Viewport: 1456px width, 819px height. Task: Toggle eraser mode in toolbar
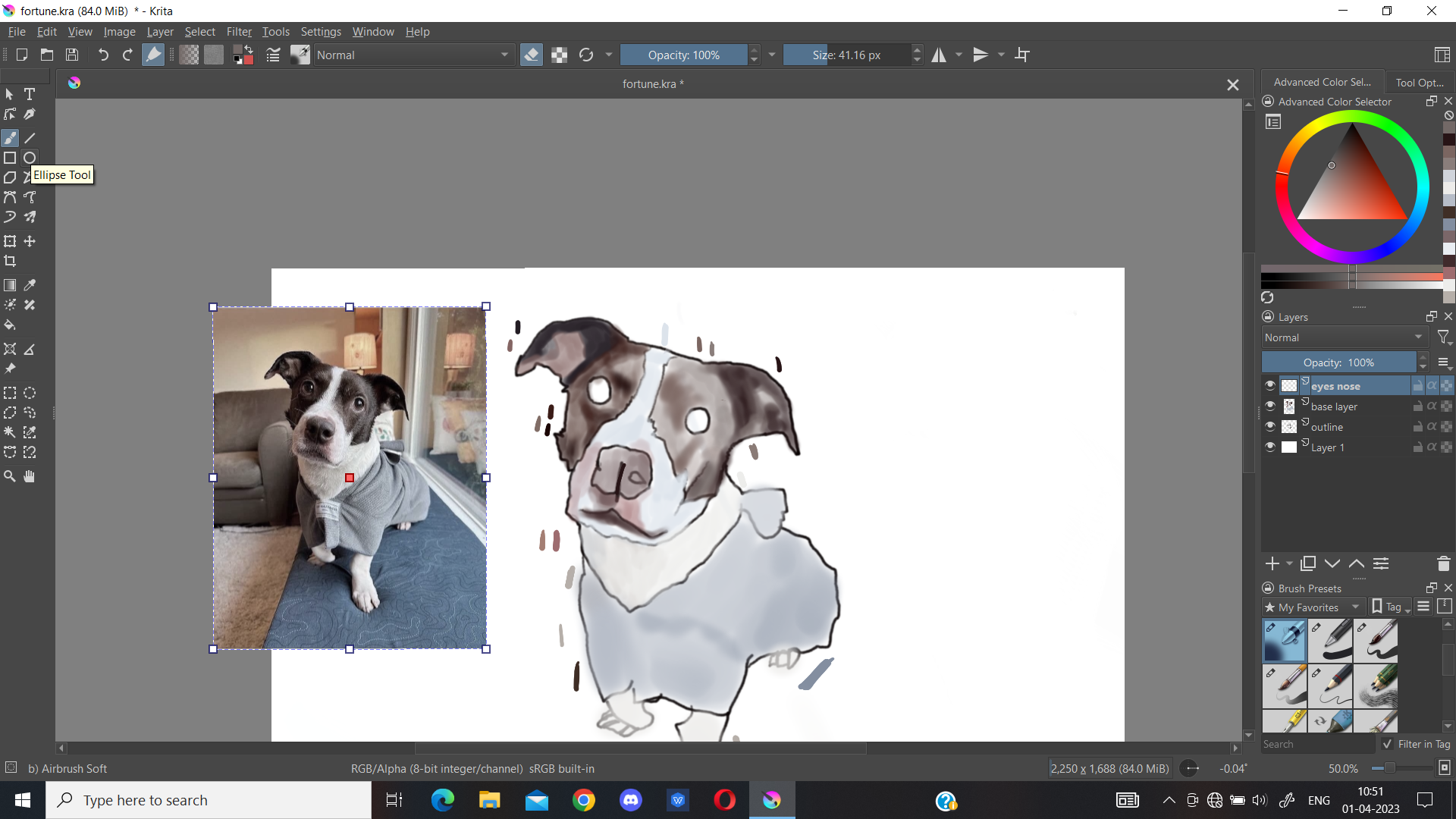[532, 55]
